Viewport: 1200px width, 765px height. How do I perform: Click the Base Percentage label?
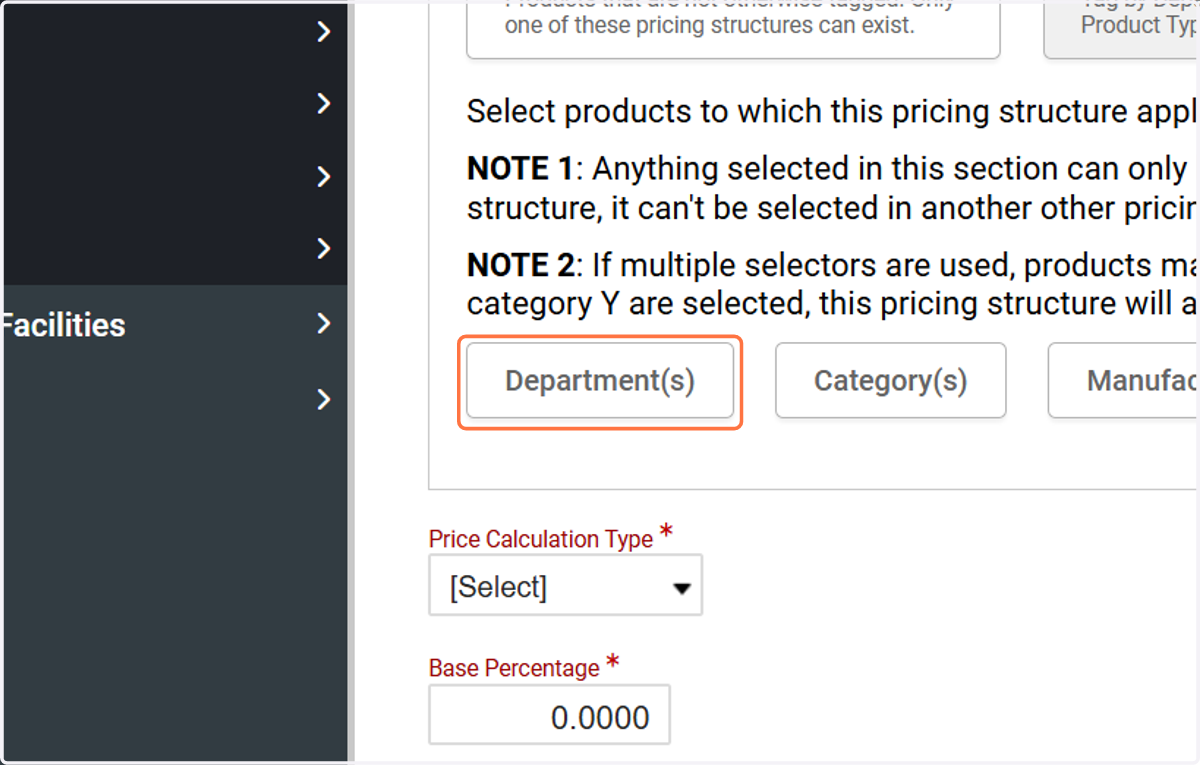point(514,668)
